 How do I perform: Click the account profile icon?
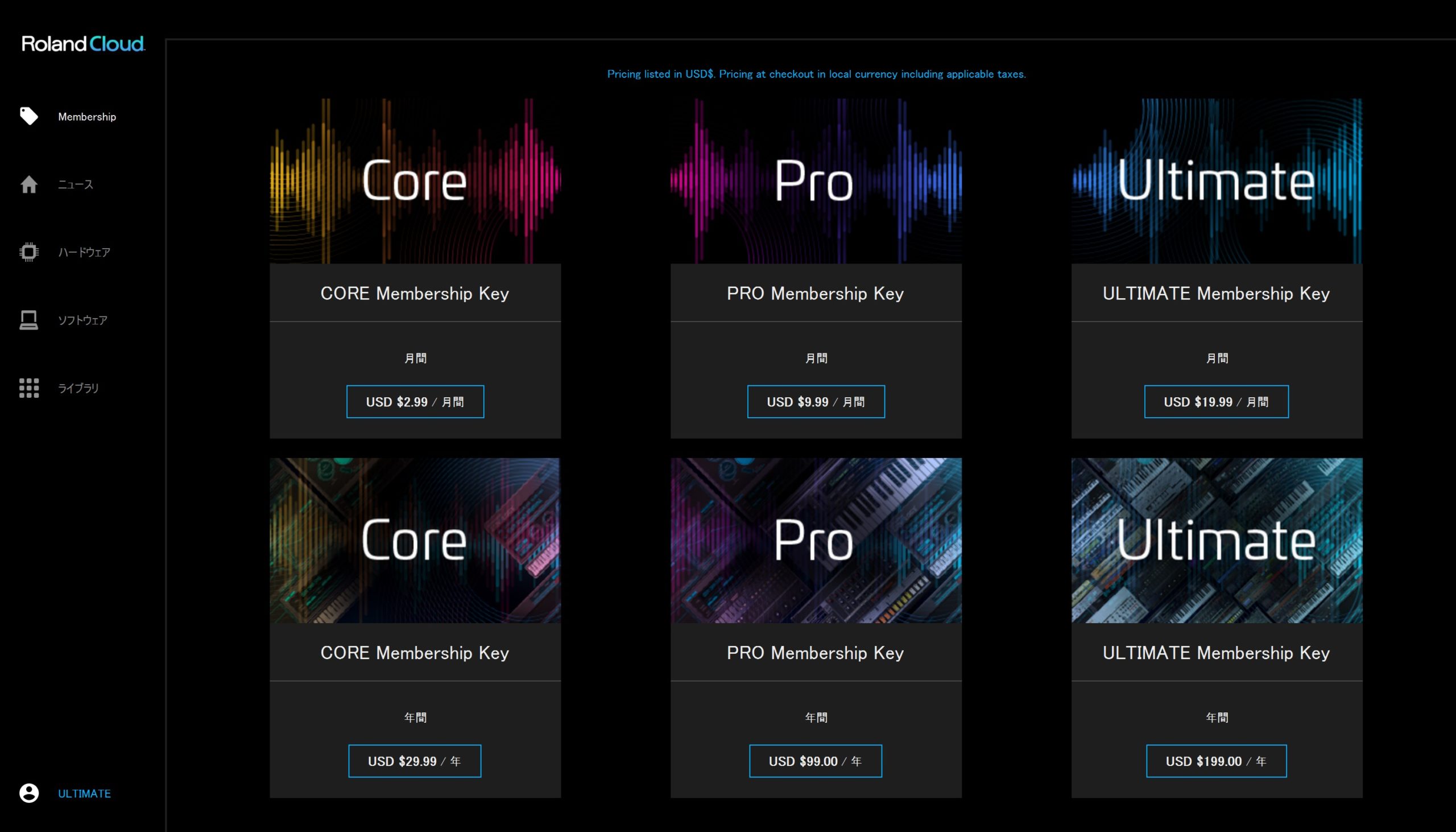(28, 793)
